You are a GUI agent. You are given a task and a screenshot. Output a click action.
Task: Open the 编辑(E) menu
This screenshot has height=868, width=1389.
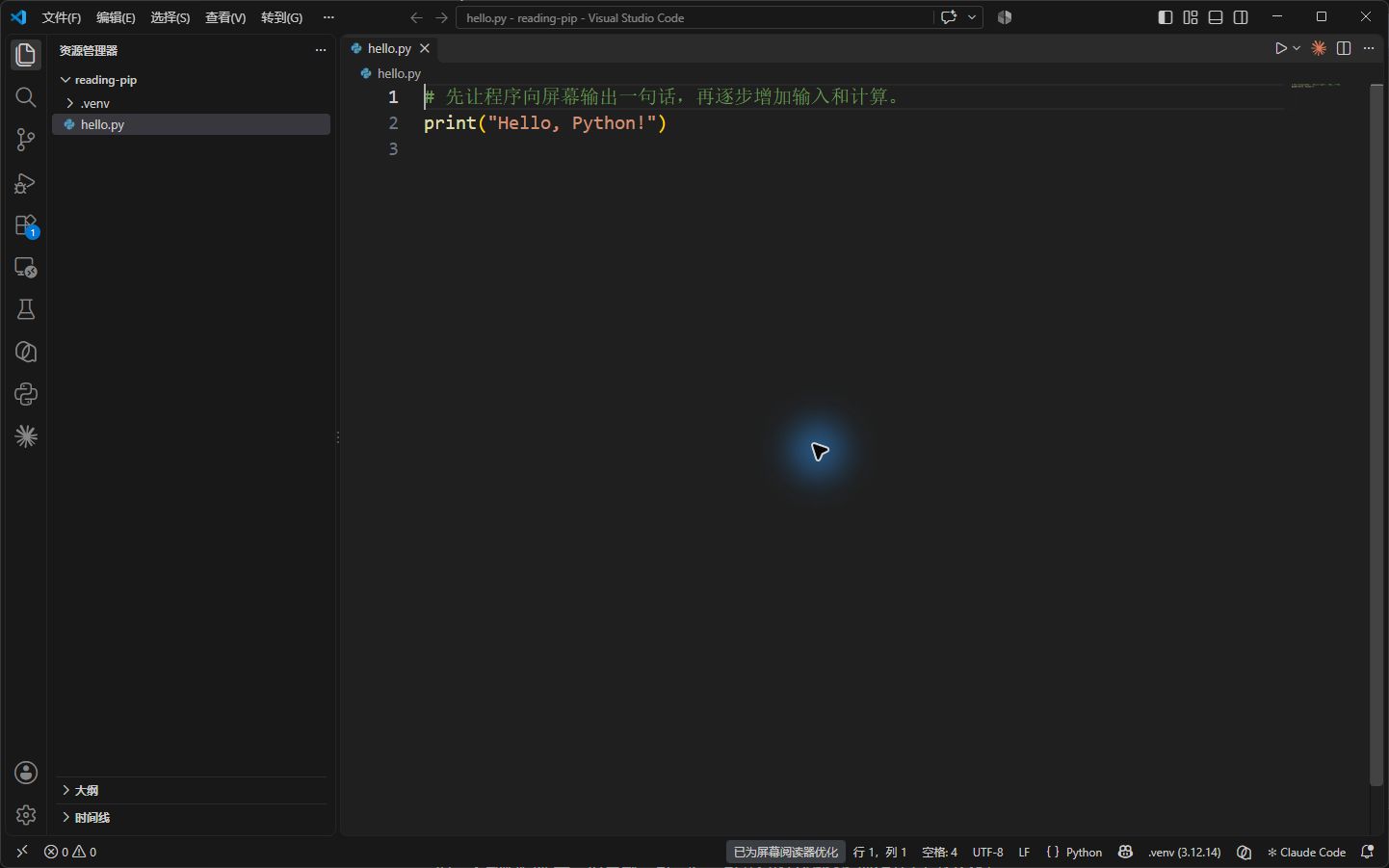tap(116, 17)
